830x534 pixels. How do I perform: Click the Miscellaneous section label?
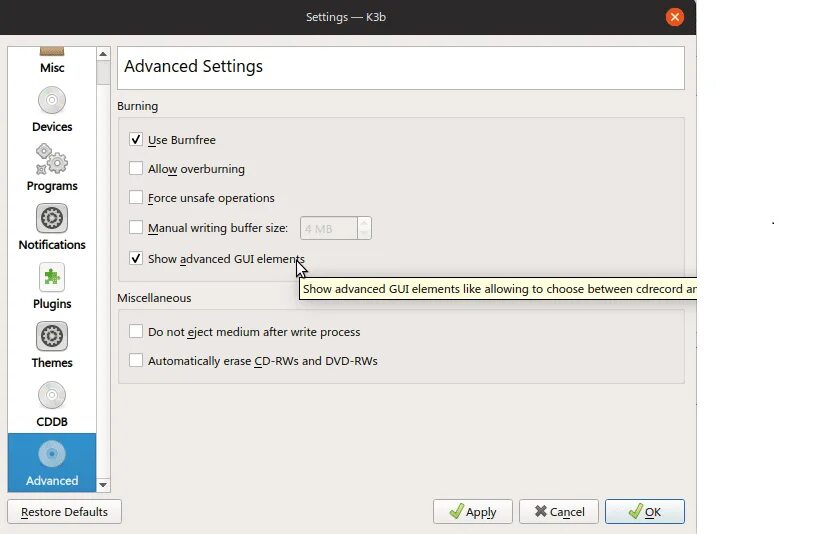(x=154, y=298)
